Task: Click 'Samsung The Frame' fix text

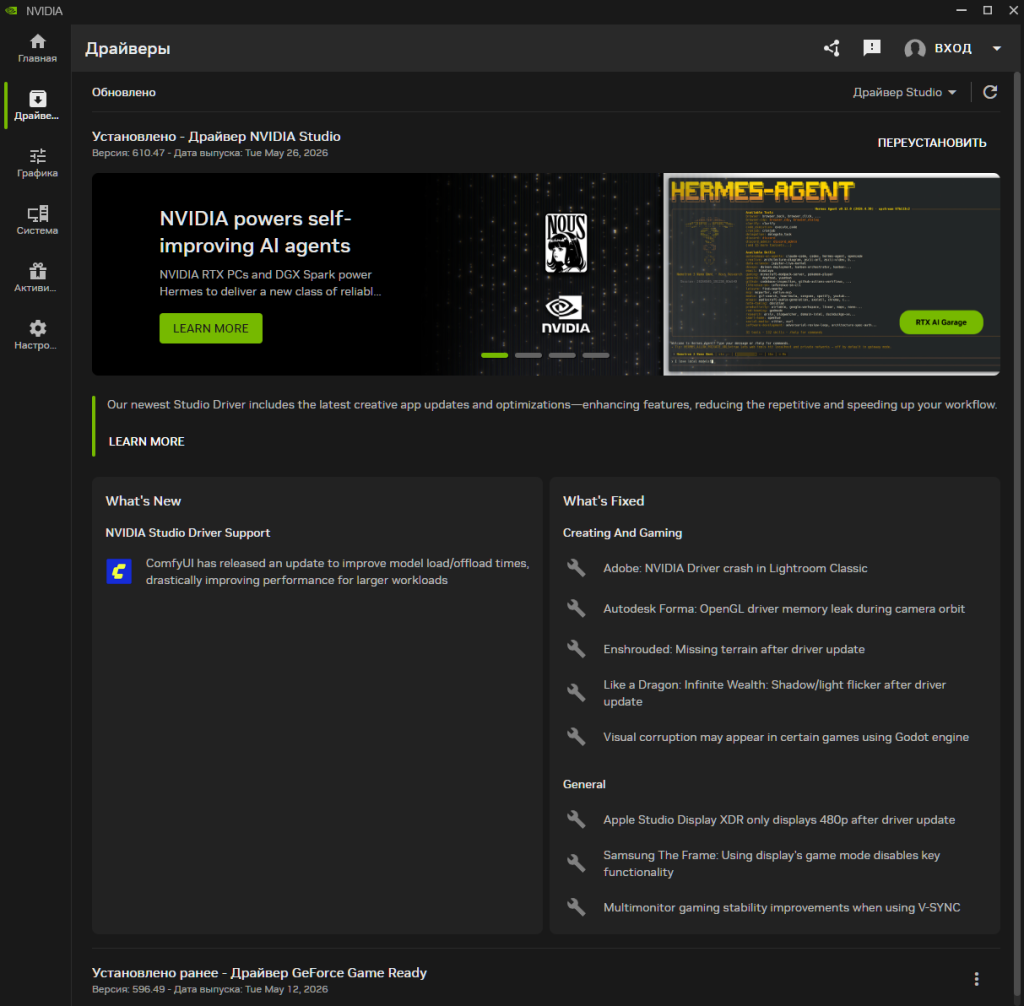Action: point(771,864)
